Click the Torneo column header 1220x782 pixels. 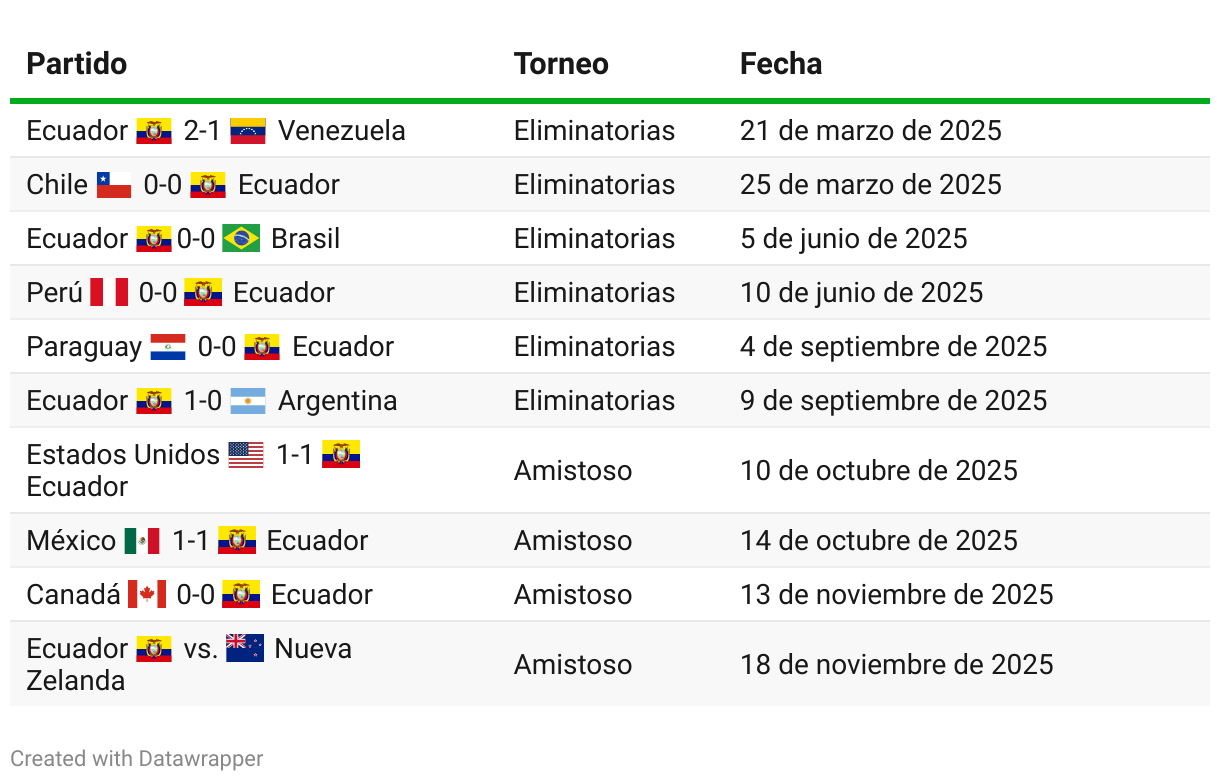point(561,64)
